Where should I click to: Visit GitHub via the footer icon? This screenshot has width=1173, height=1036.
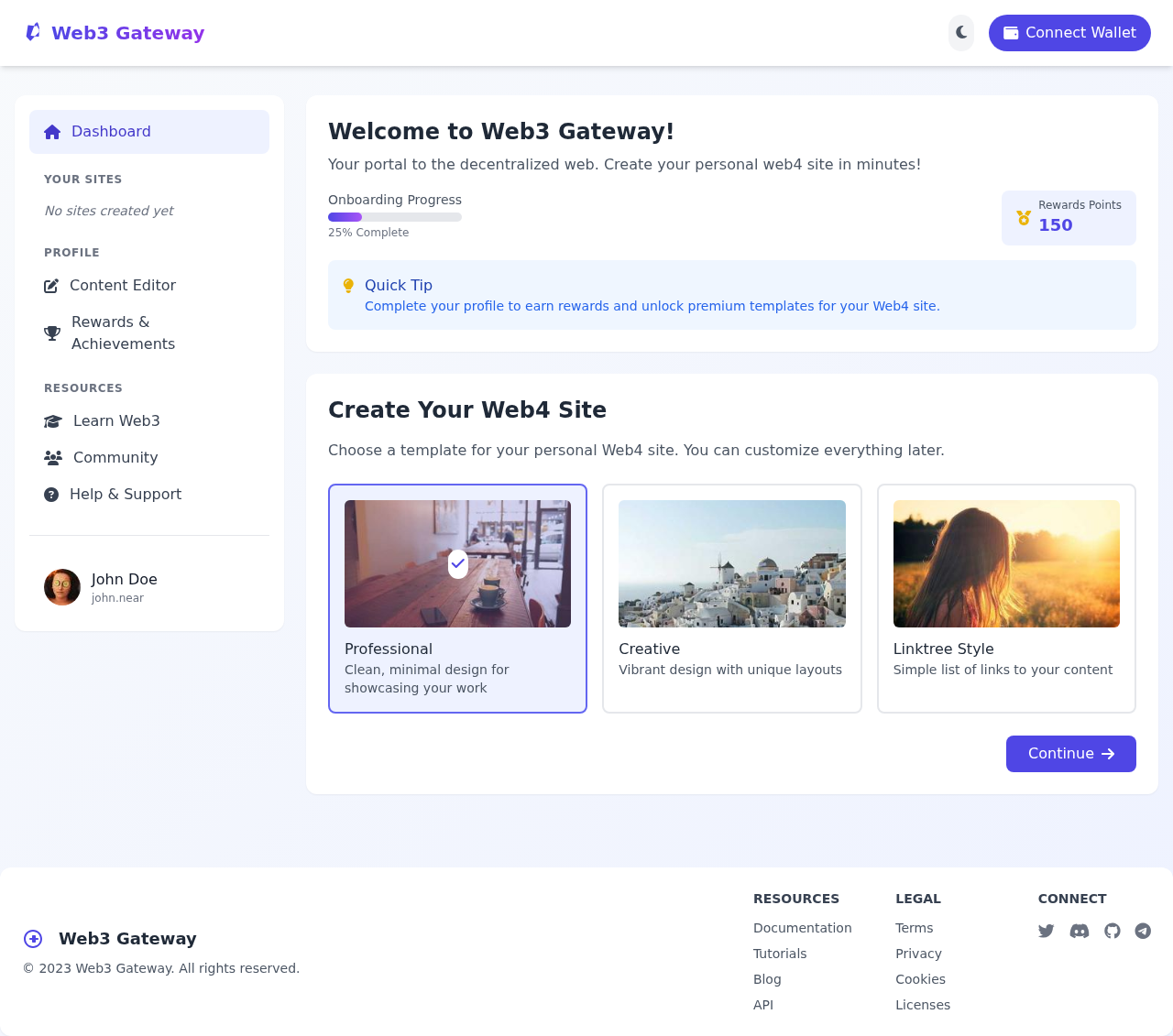[x=1111, y=931]
